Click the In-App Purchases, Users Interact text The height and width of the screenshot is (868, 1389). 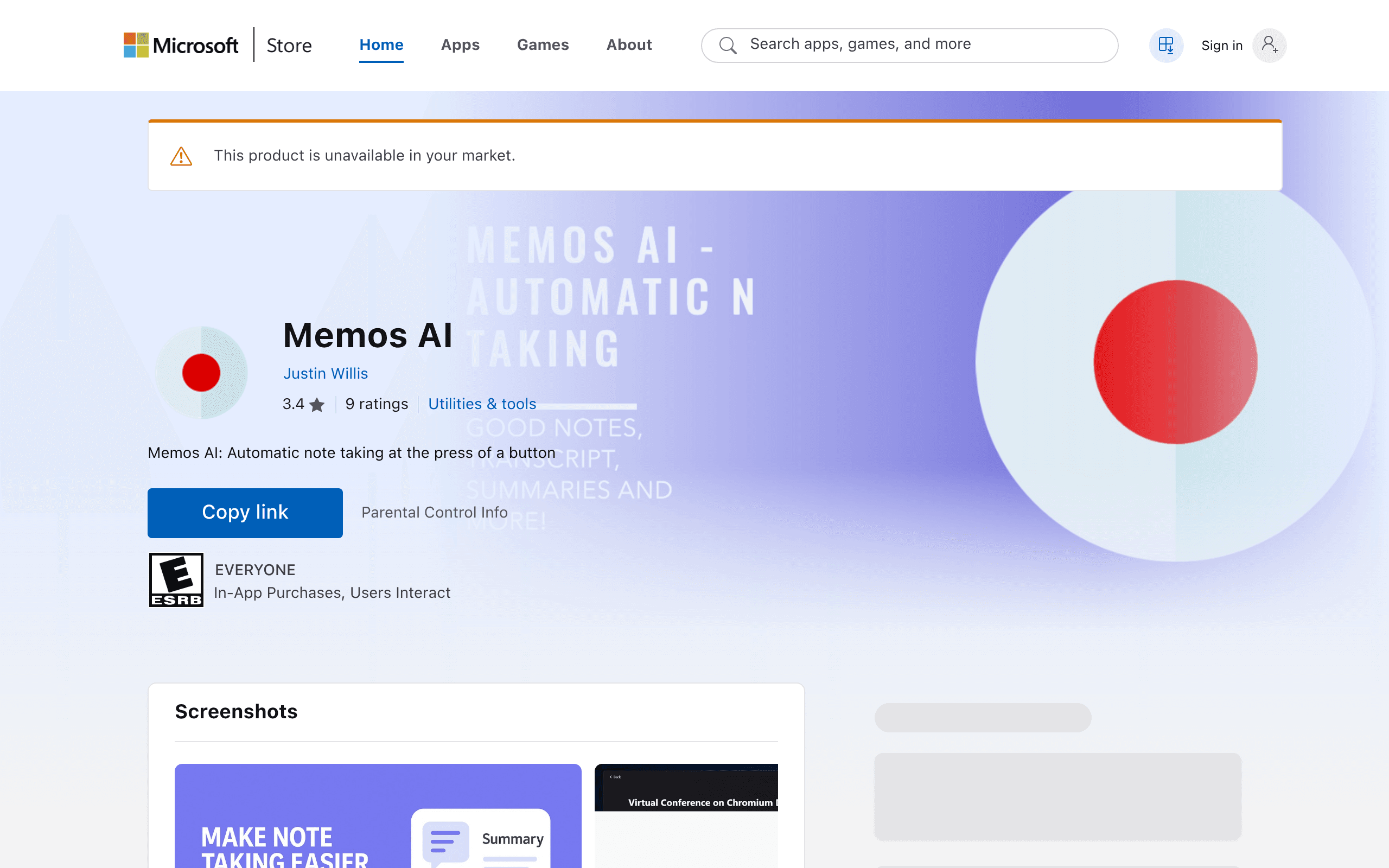pyautogui.click(x=332, y=593)
